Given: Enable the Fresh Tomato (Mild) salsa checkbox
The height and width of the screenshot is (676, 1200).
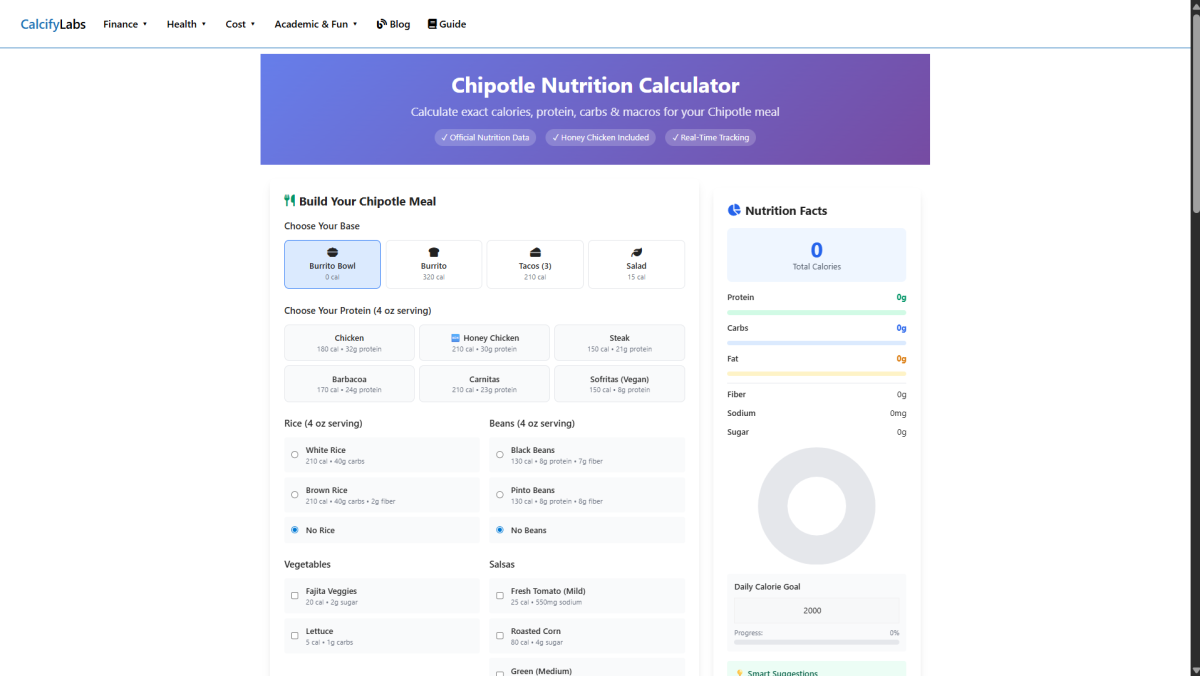Looking at the screenshot, I should [x=499, y=596].
